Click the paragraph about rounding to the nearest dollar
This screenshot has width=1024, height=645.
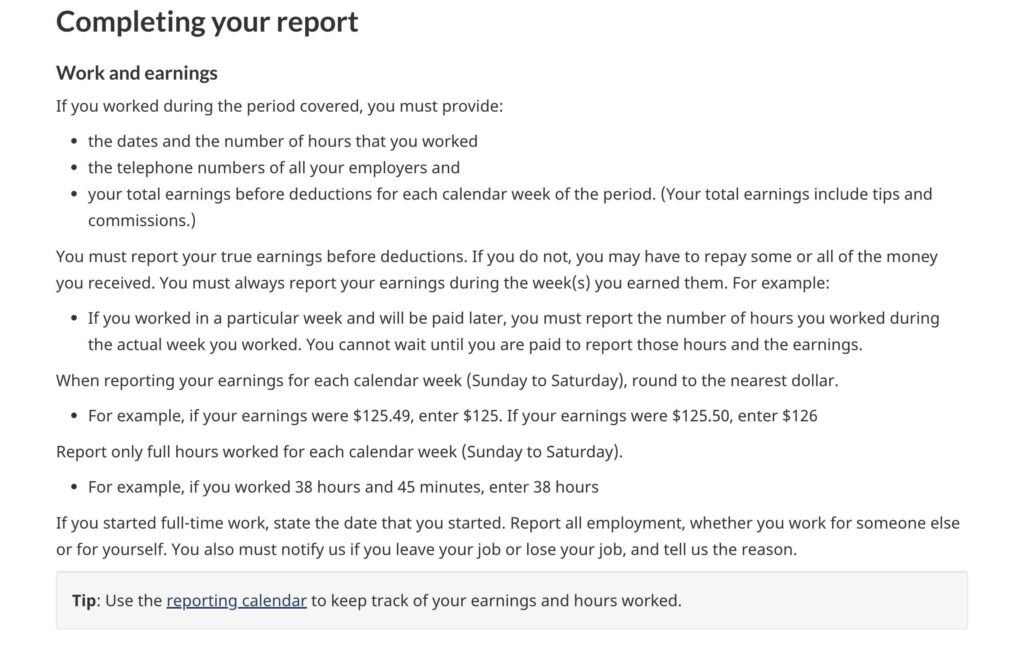pyautogui.click(x=447, y=380)
